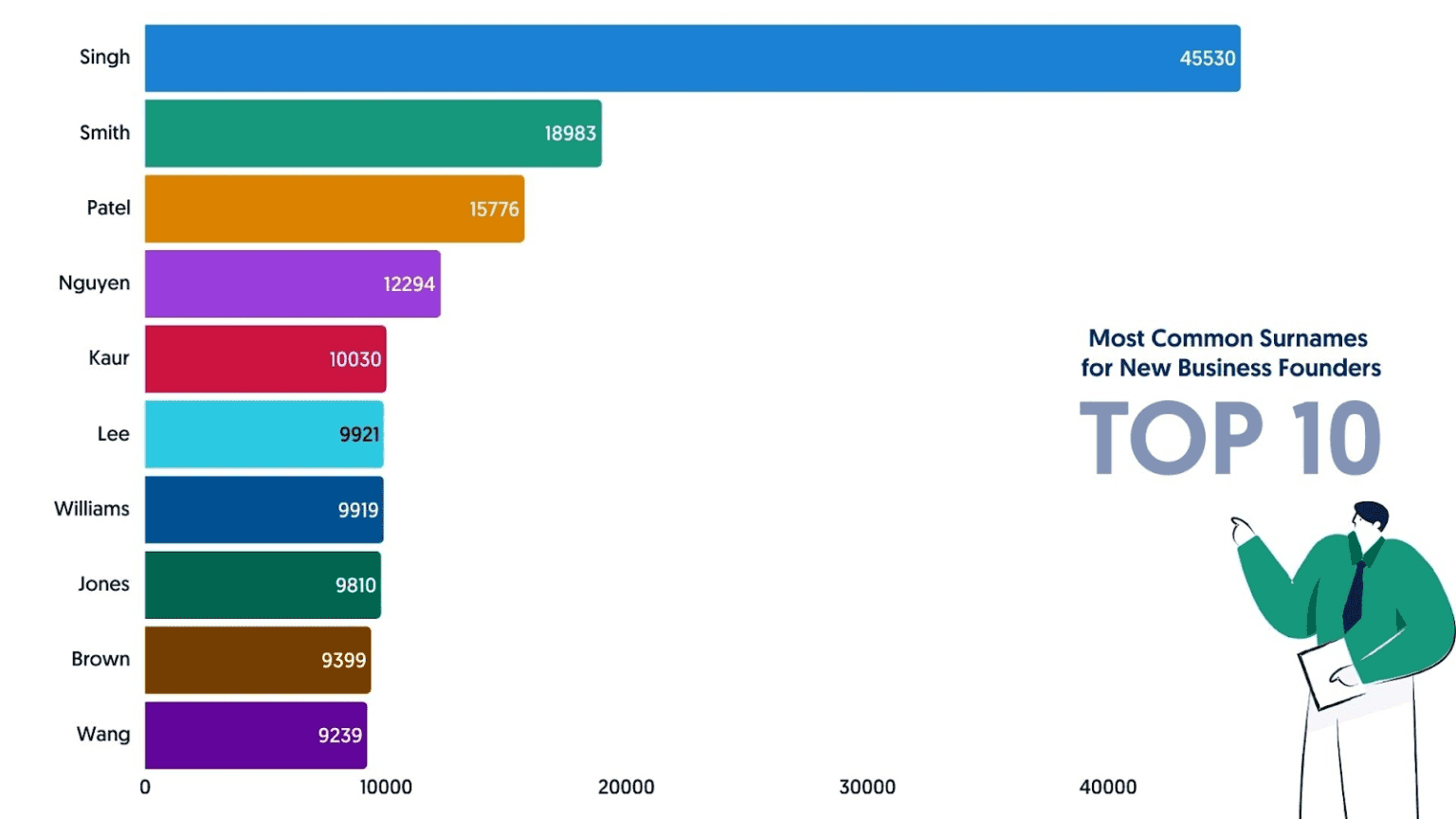Click the large TOP 10 heading
The image size is (1456, 819).
(x=1229, y=438)
